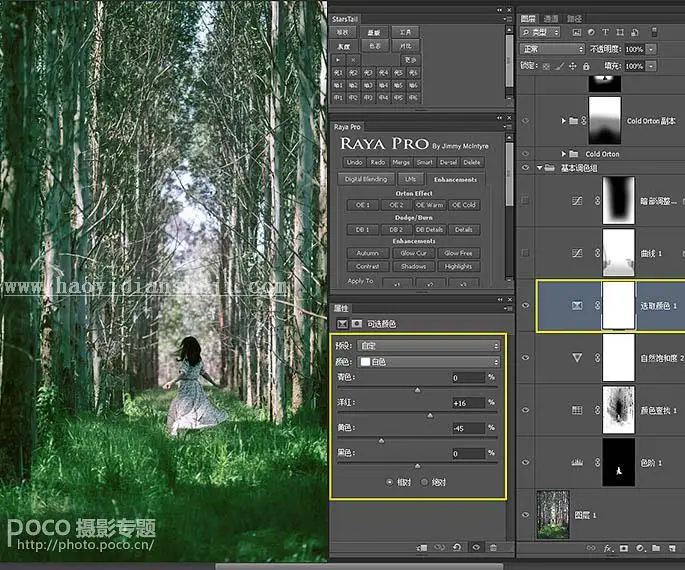The image size is (685, 570).
Task: Click the fx layer style icon
Action: pyautogui.click(x=608, y=548)
